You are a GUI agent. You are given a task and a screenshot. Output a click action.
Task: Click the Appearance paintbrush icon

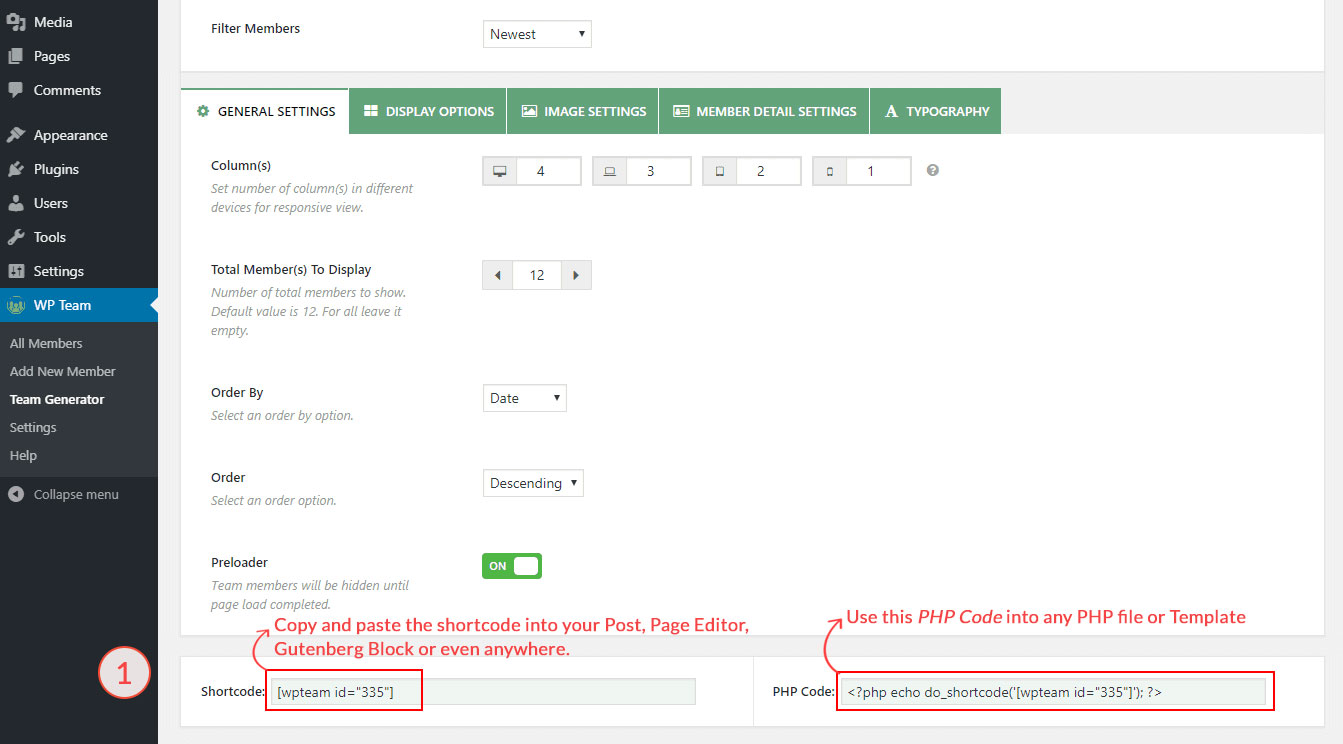point(16,135)
